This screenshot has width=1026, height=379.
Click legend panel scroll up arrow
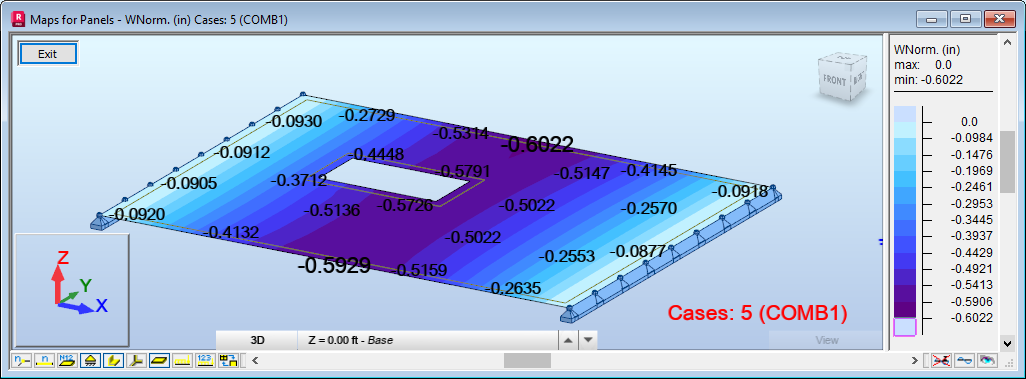pos(1008,43)
